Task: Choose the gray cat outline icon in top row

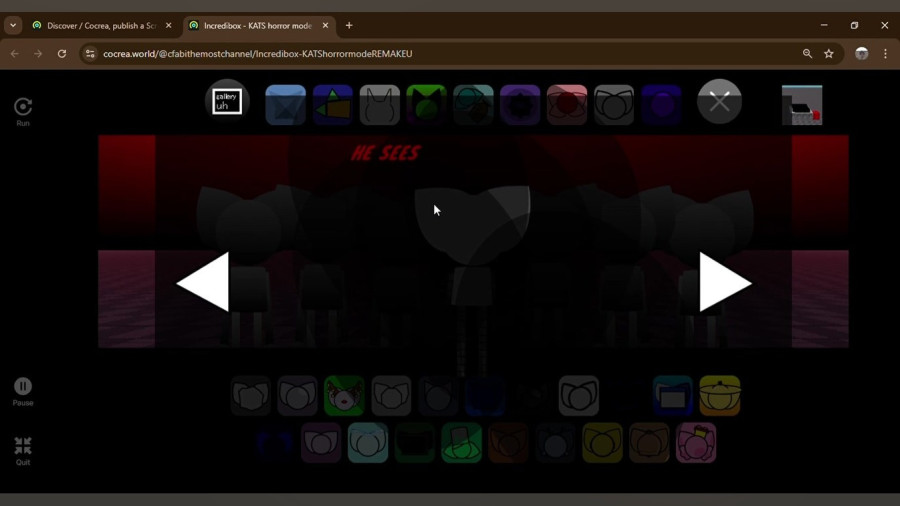Action: (379, 105)
